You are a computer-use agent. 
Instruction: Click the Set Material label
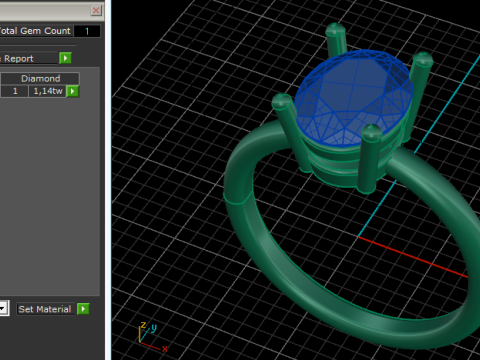45,309
